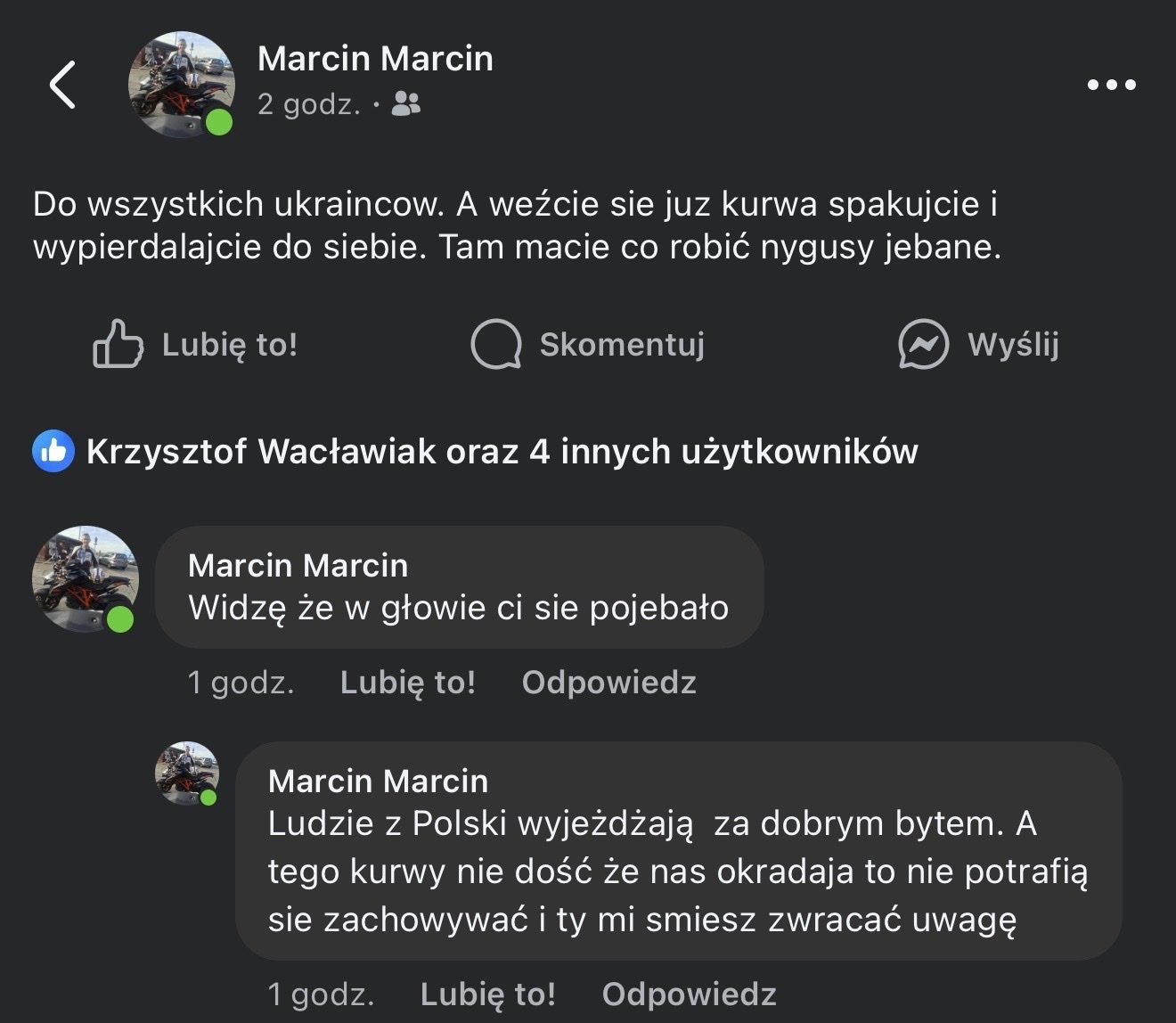
Task: Open the three-dot post options menu
Action: 1111,86
